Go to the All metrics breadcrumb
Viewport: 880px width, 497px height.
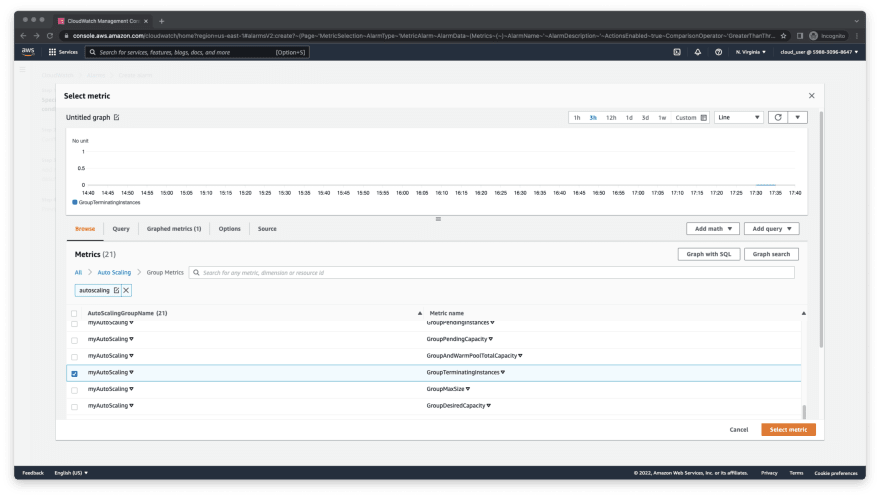78,273
